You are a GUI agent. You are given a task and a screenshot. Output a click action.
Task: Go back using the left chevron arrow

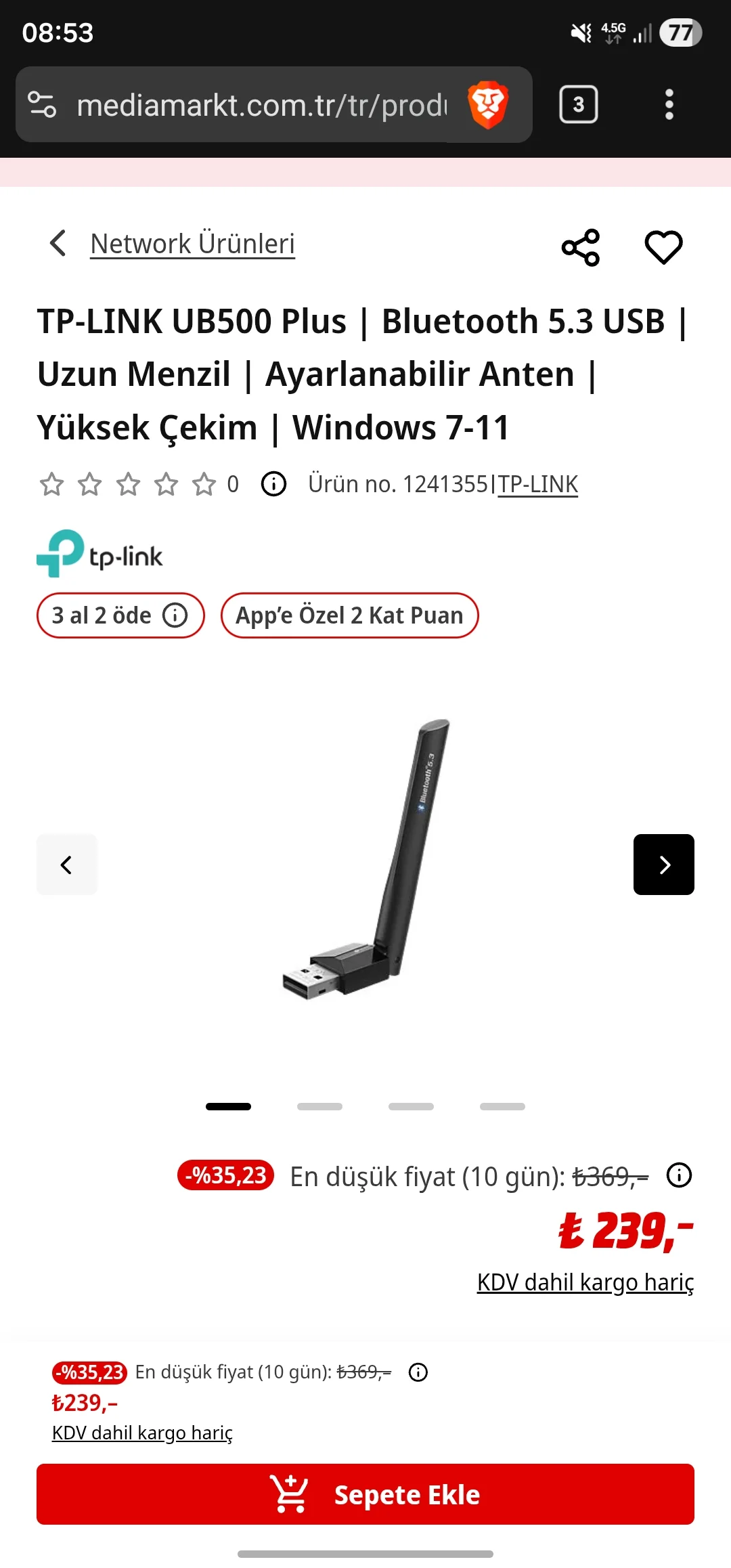tap(58, 243)
